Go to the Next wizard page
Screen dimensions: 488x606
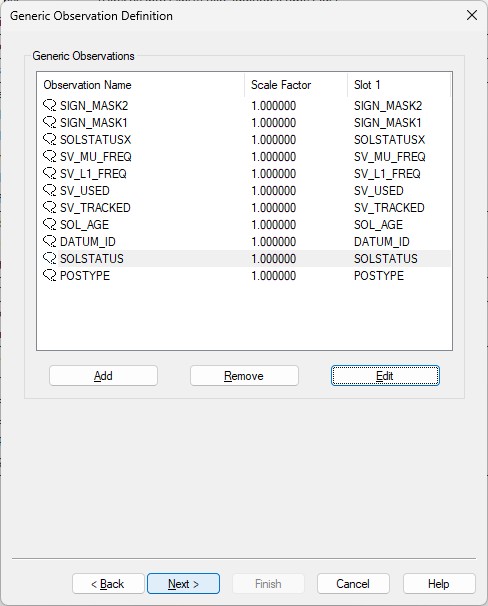184,584
